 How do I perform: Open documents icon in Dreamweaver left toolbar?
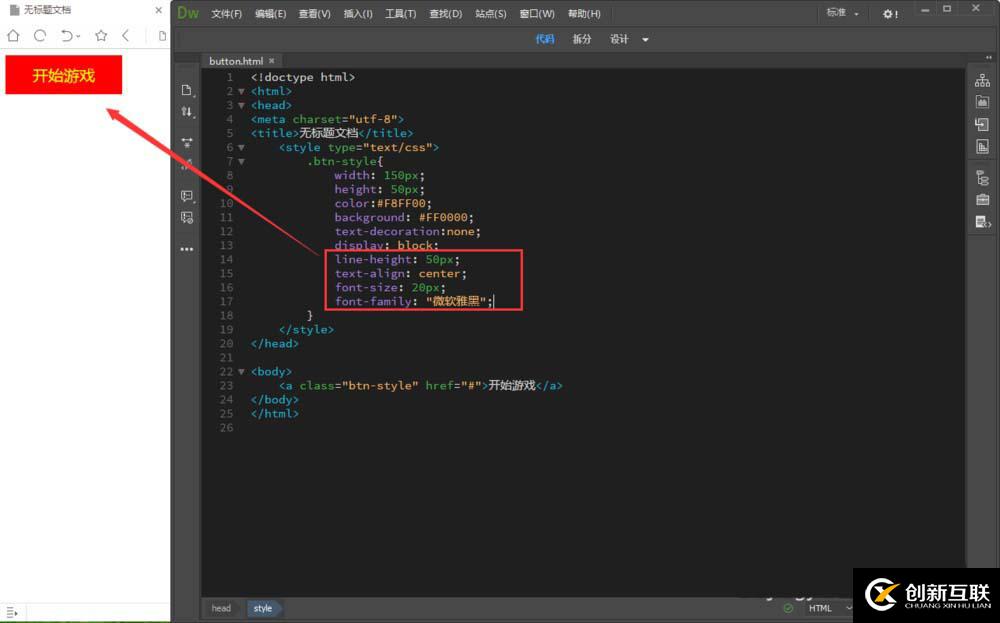coord(187,90)
